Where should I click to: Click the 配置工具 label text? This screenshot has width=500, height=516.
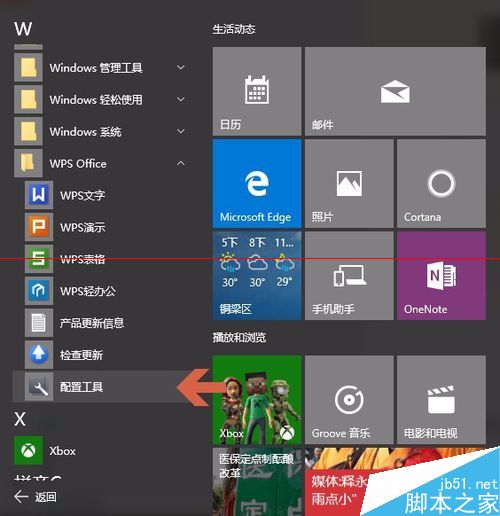(x=81, y=387)
